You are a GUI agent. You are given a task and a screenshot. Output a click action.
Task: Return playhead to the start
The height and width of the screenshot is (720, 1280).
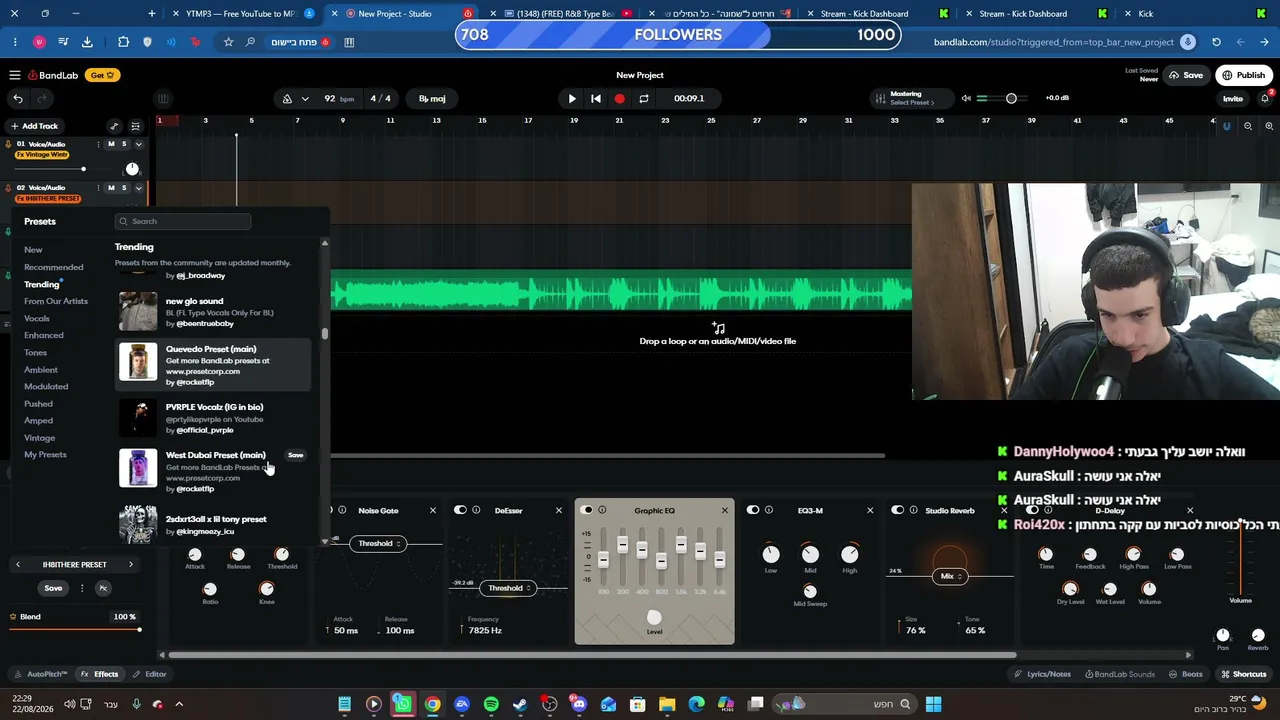click(596, 98)
